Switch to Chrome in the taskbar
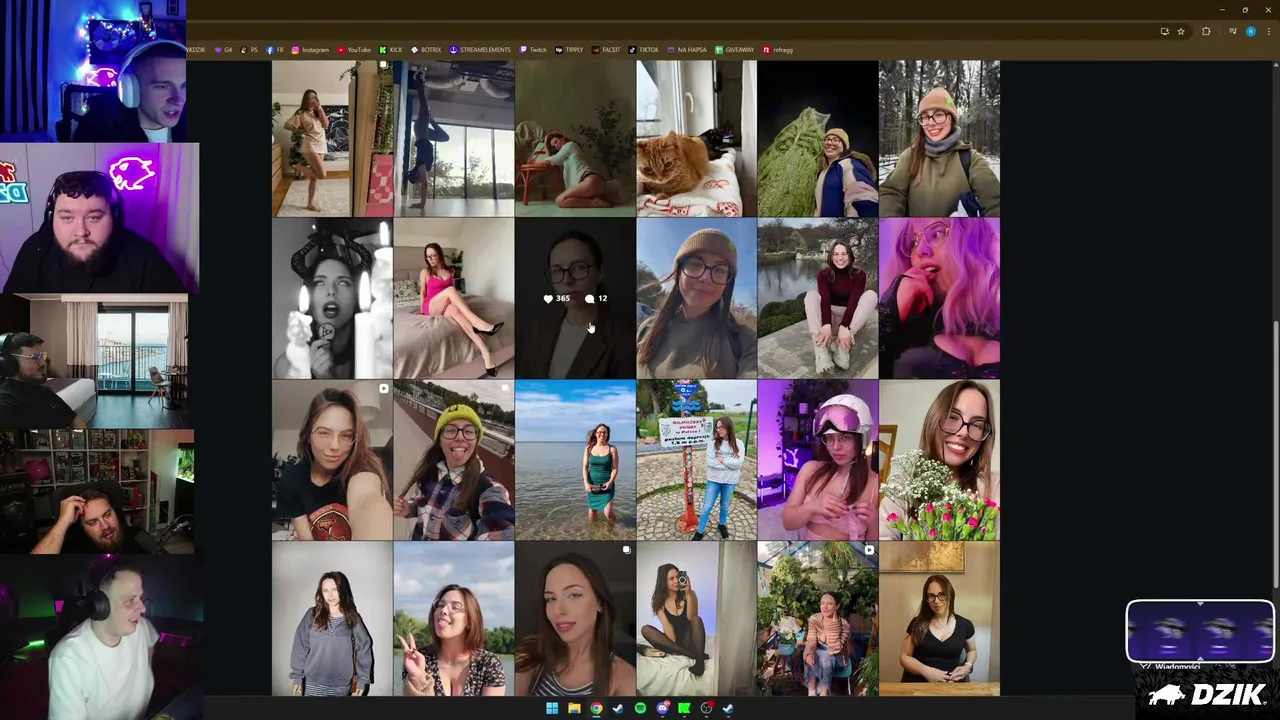This screenshot has height=720, width=1280. click(x=596, y=708)
